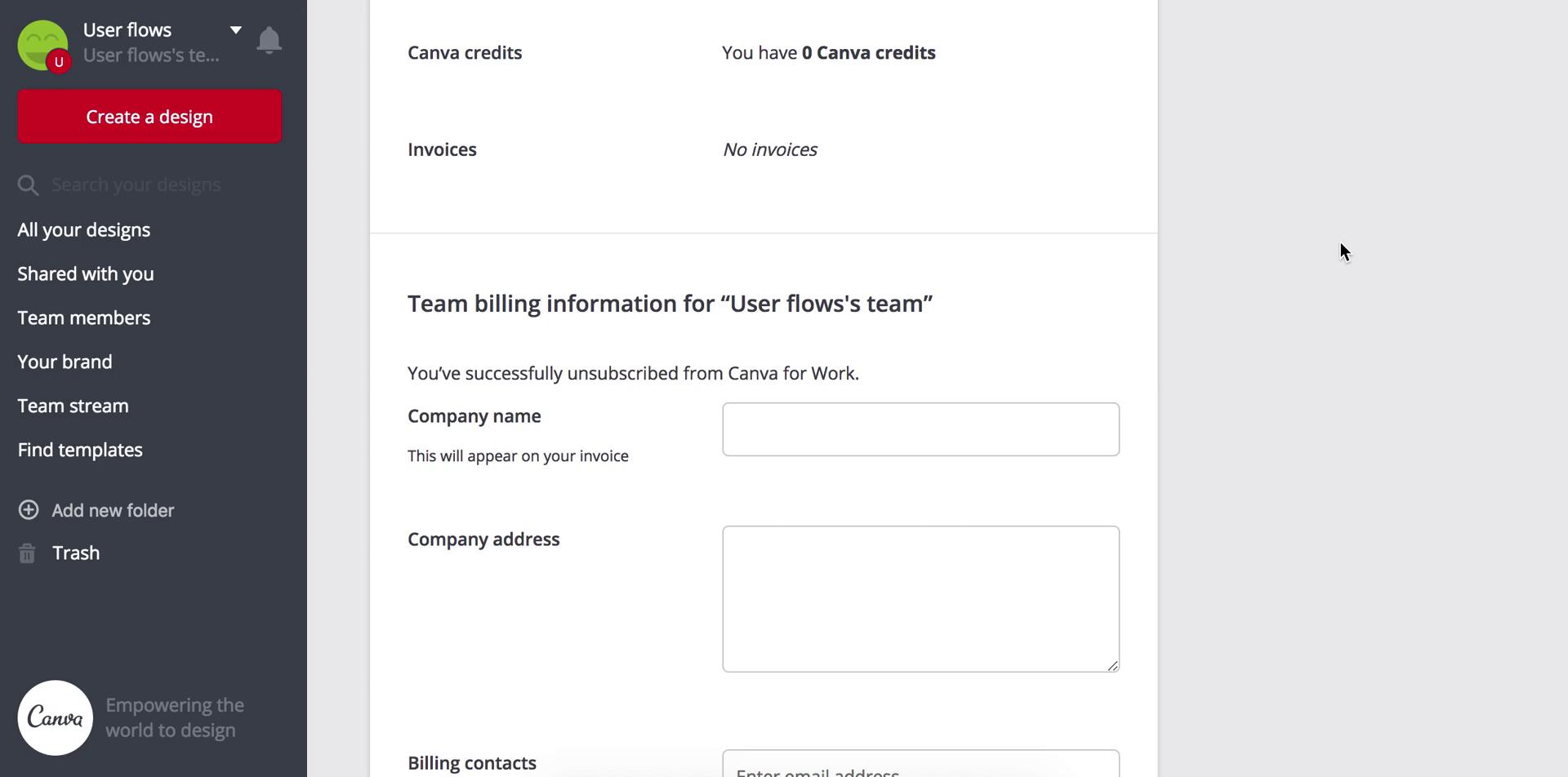Click the Company address resize handle
Image resolution: width=1568 pixels, height=777 pixels.
[1112, 666]
